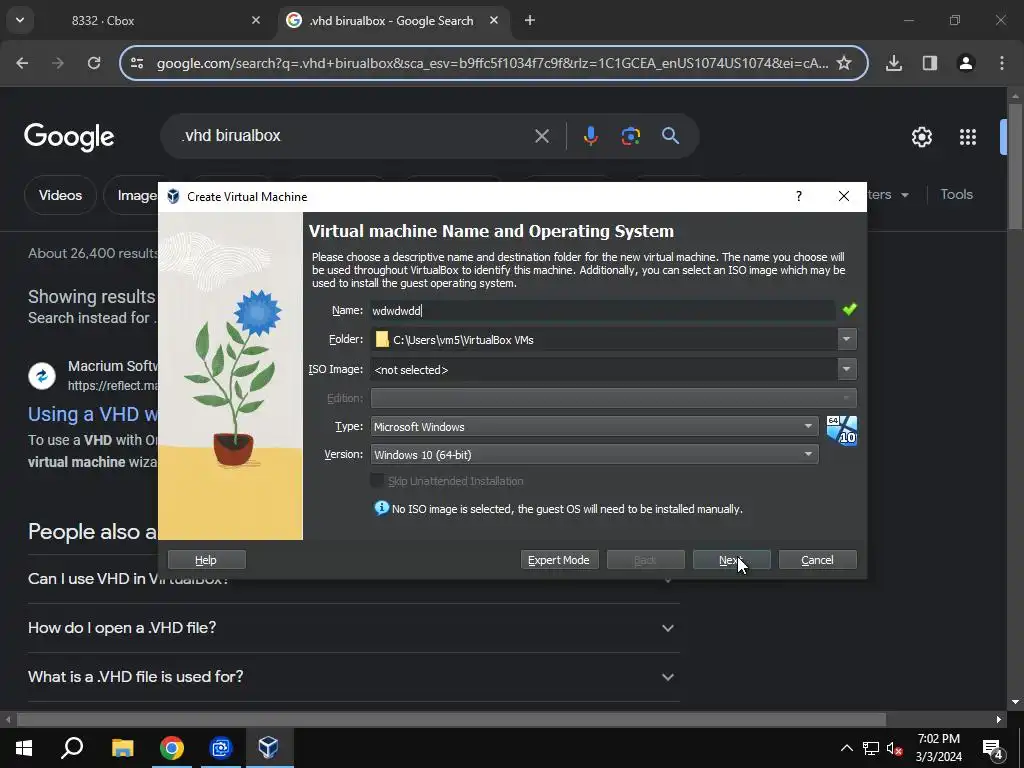Click the network tray icon
1024x768 pixels.
(871, 748)
